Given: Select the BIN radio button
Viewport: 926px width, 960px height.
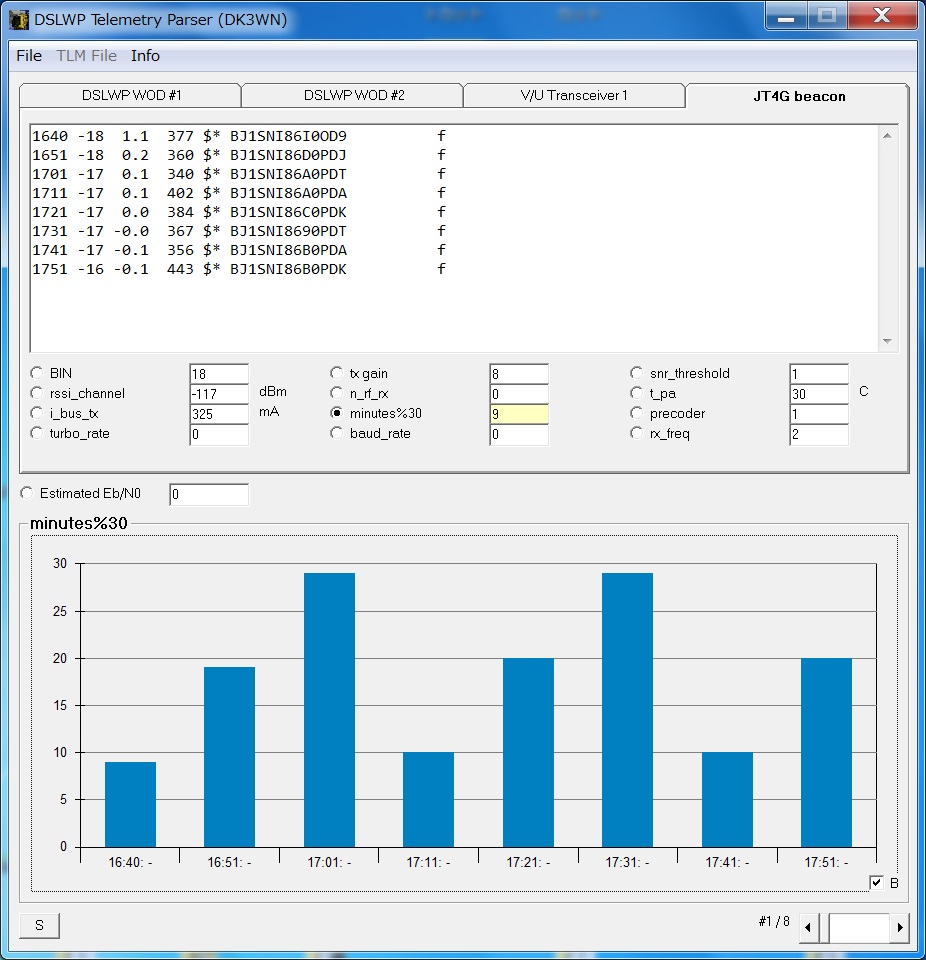Looking at the screenshot, I should [37, 373].
